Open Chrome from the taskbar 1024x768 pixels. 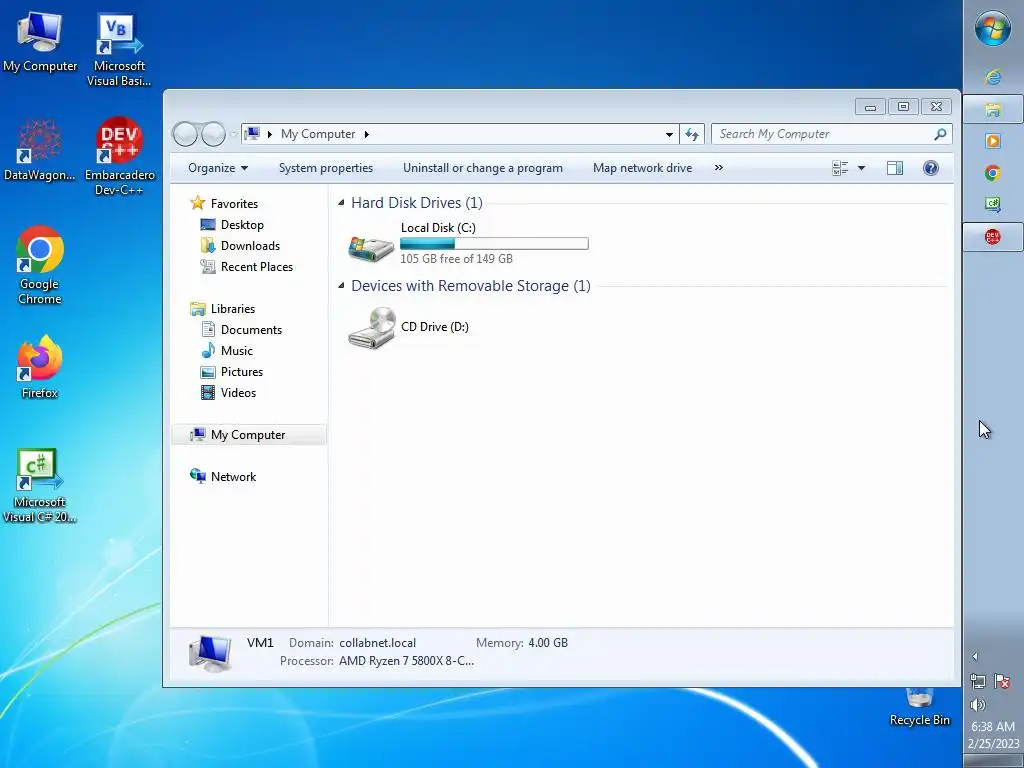993,173
